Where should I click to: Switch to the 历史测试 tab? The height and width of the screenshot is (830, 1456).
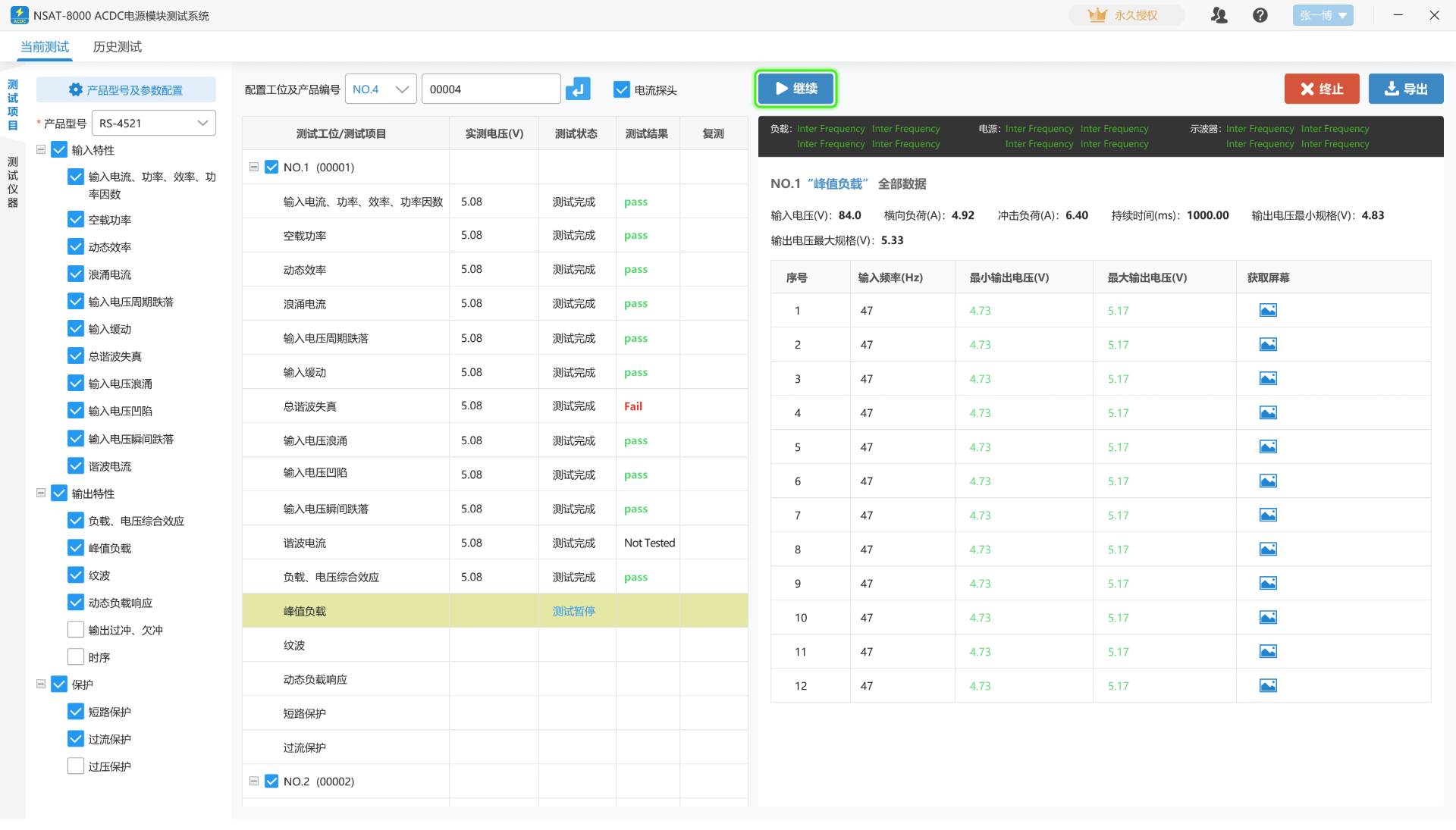(117, 47)
